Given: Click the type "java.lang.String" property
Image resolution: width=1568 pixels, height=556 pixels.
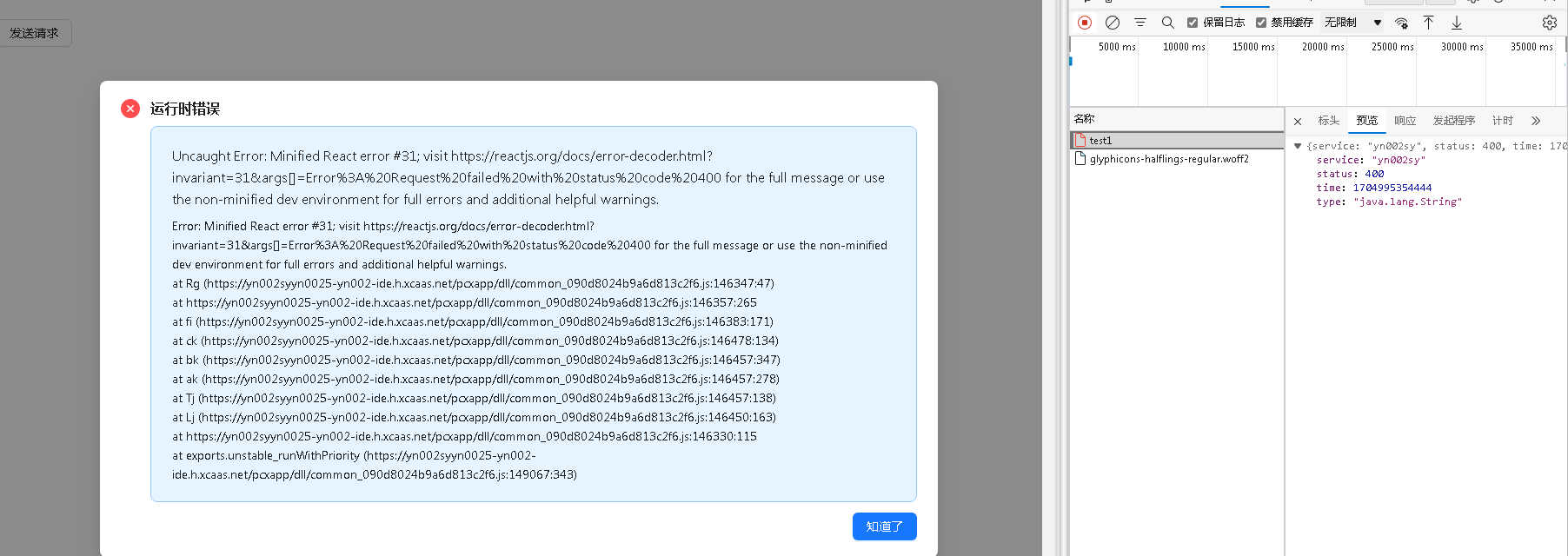Looking at the screenshot, I should (x=1389, y=202).
